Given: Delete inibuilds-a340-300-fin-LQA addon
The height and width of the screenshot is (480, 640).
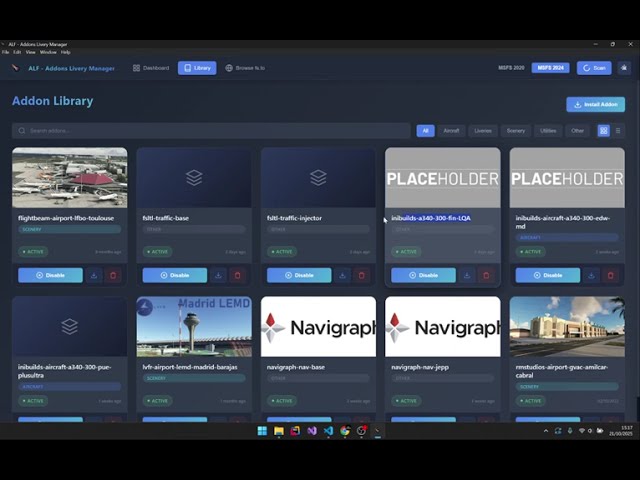Looking at the screenshot, I should 486,275.
